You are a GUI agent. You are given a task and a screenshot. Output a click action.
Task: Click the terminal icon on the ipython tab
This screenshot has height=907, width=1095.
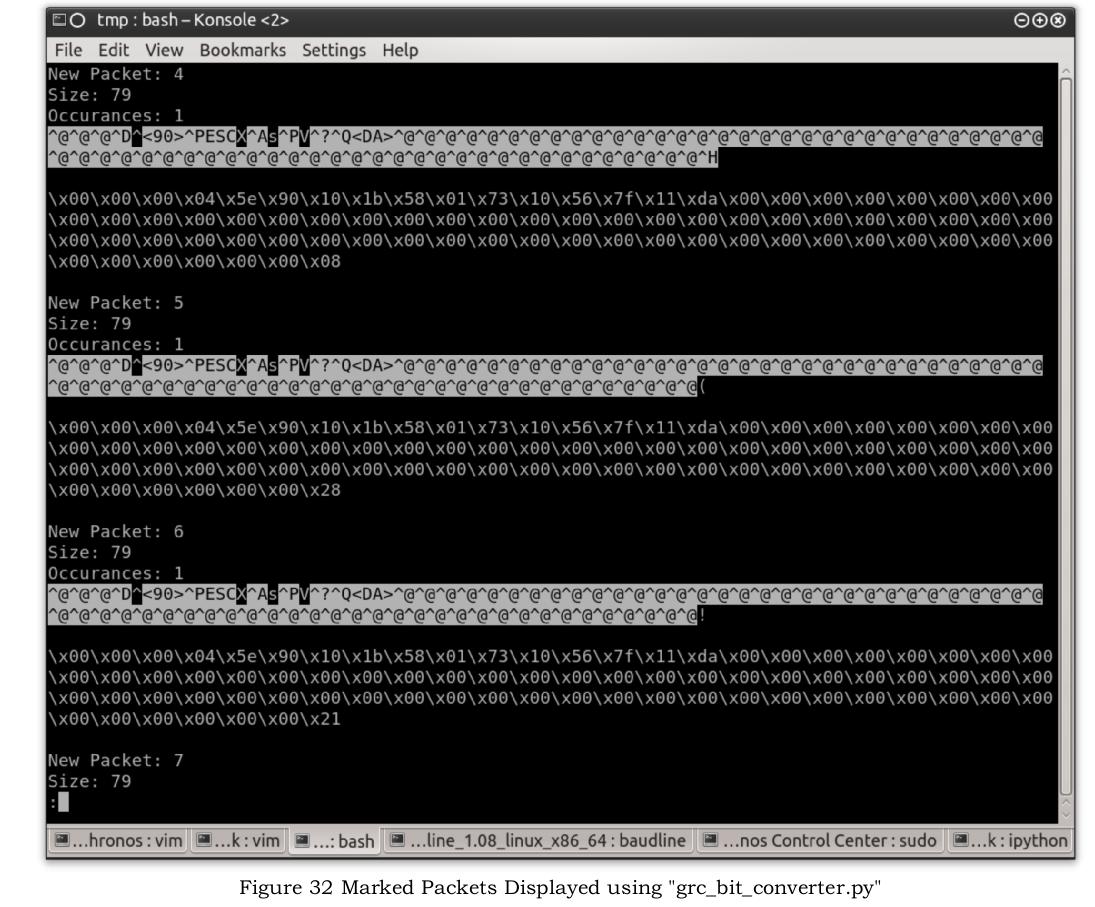click(x=961, y=839)
